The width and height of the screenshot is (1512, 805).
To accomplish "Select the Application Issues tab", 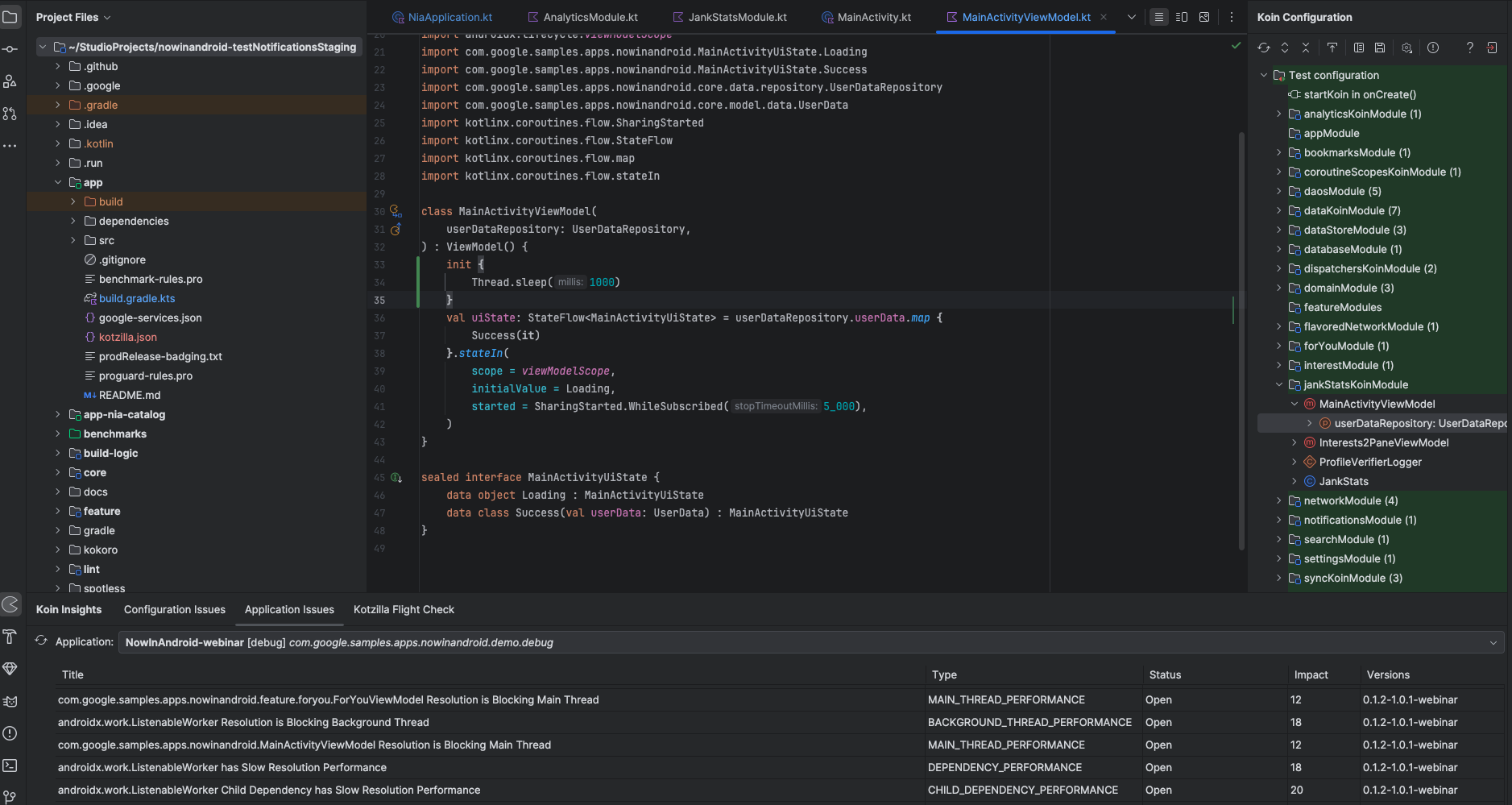I will click(x=289, y=609).
